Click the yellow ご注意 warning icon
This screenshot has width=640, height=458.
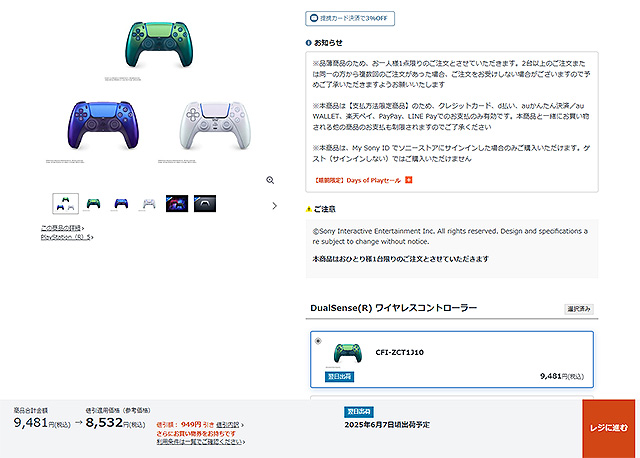pyautogui.click(x=309, y=209)
